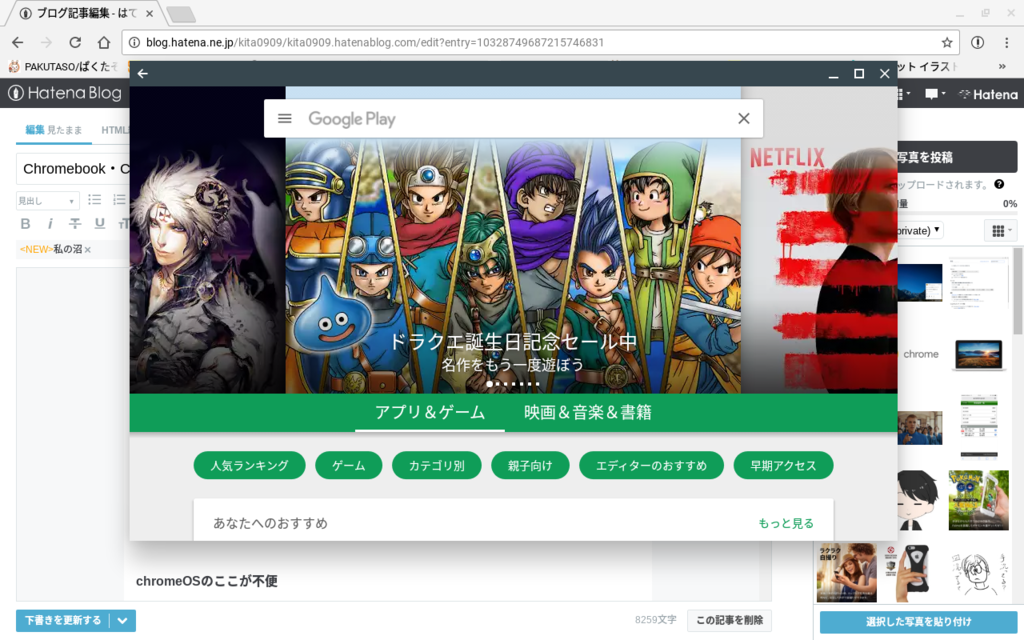Open the Hatena logo link in header
The width and height of the screenshot is (1024, 640).
click(988, 95)
